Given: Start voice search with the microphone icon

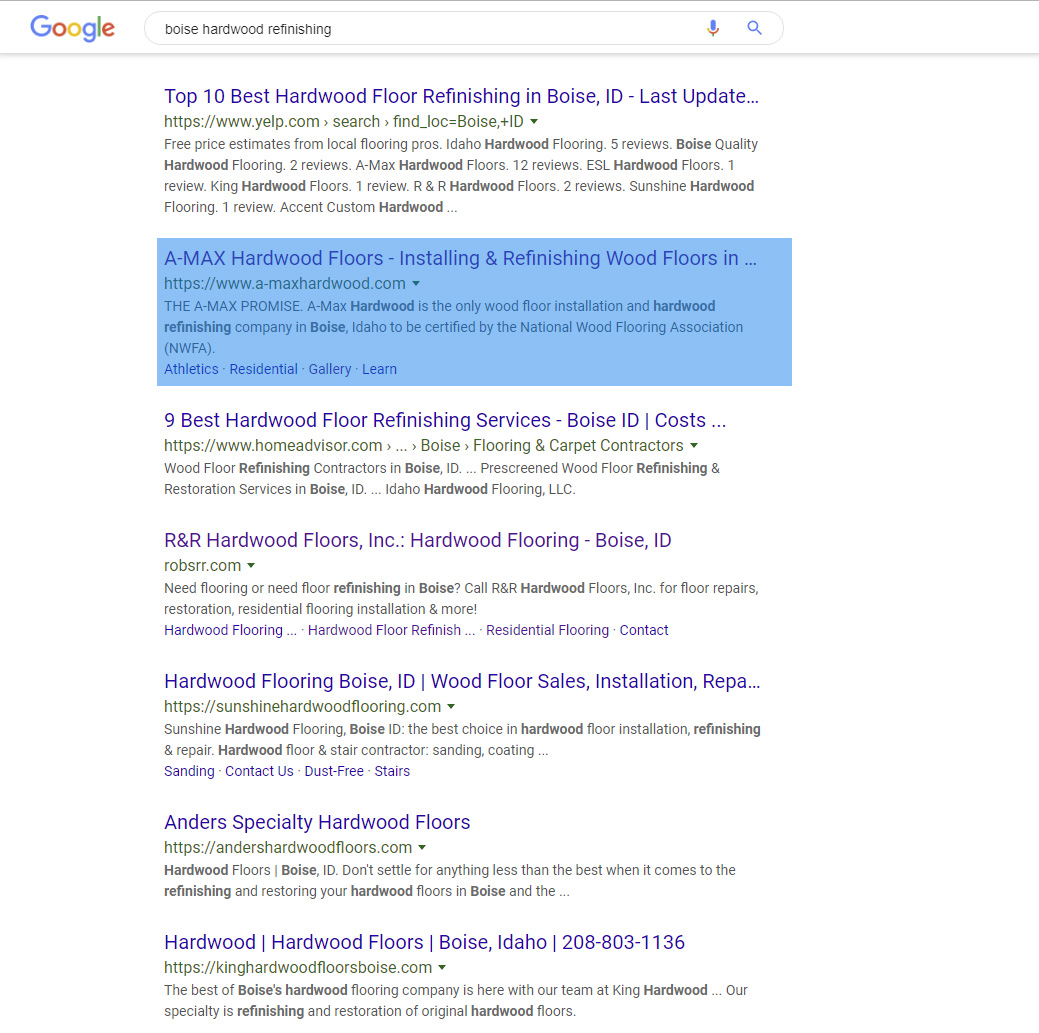Looking at the screenshot, I should point(713,28).
